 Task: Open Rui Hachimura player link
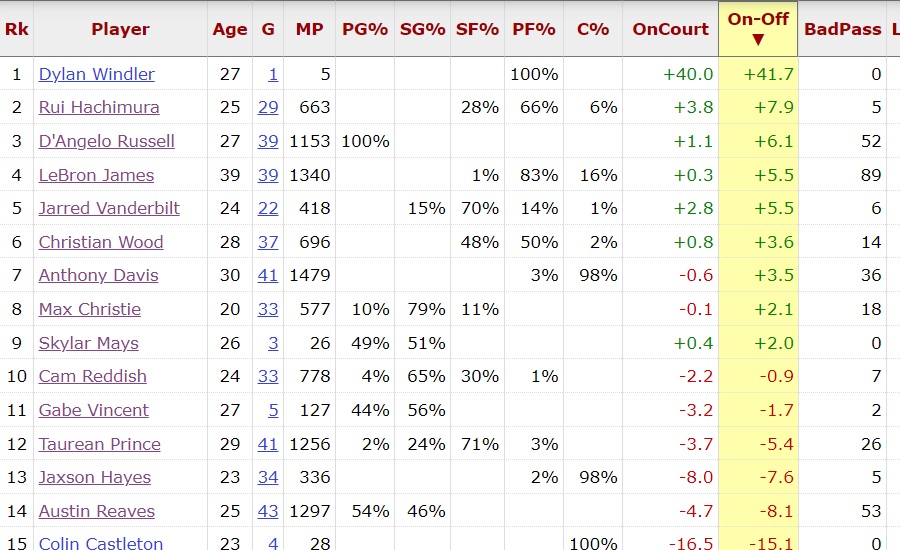point(99,107)
